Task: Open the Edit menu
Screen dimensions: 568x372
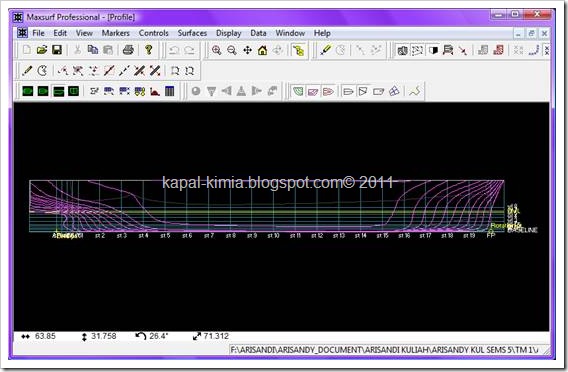Action: pyautogui.click(x=60, y=33)
